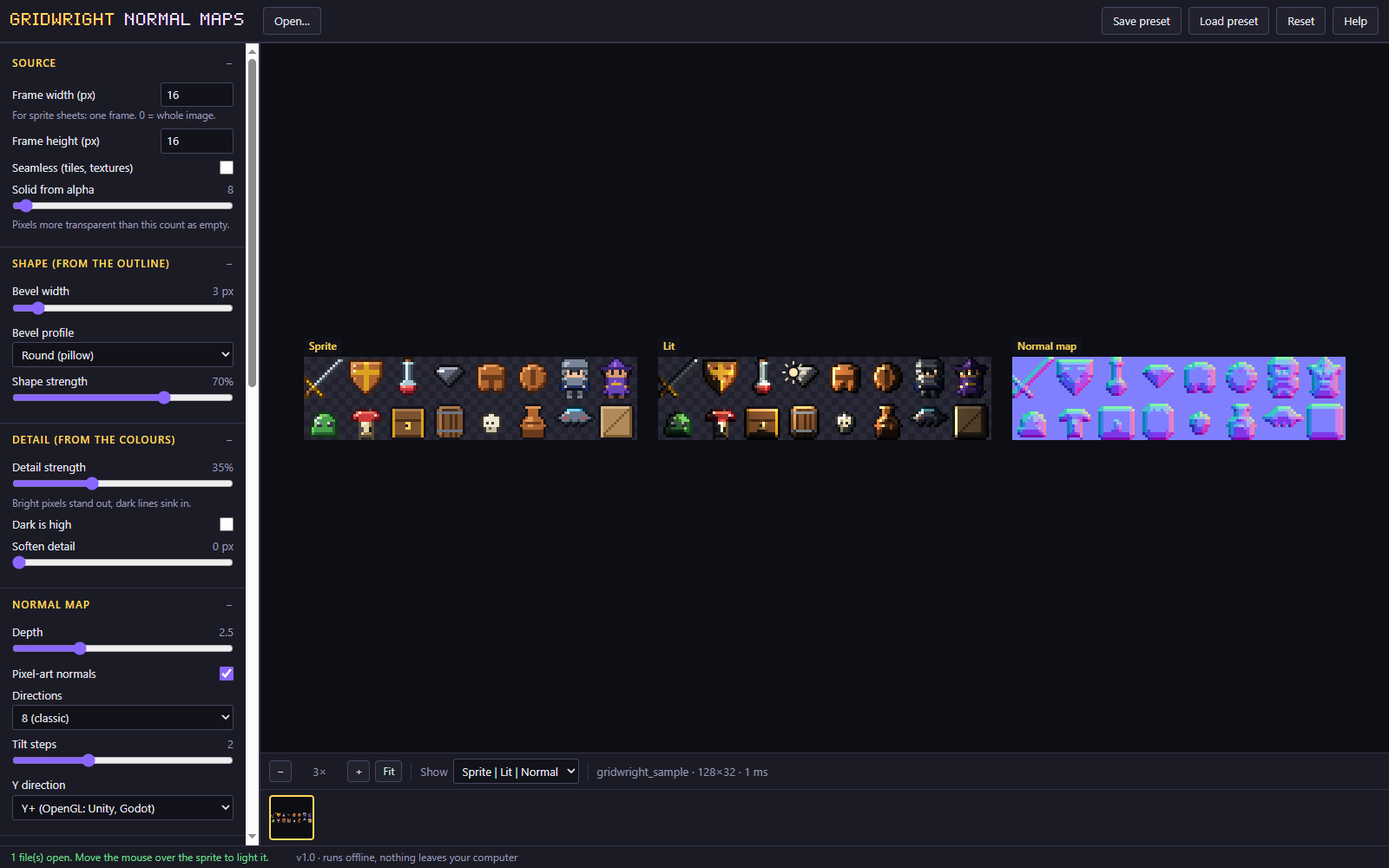Collapse the Shape (from the outline) section
1389x868 pixels.
229,264
